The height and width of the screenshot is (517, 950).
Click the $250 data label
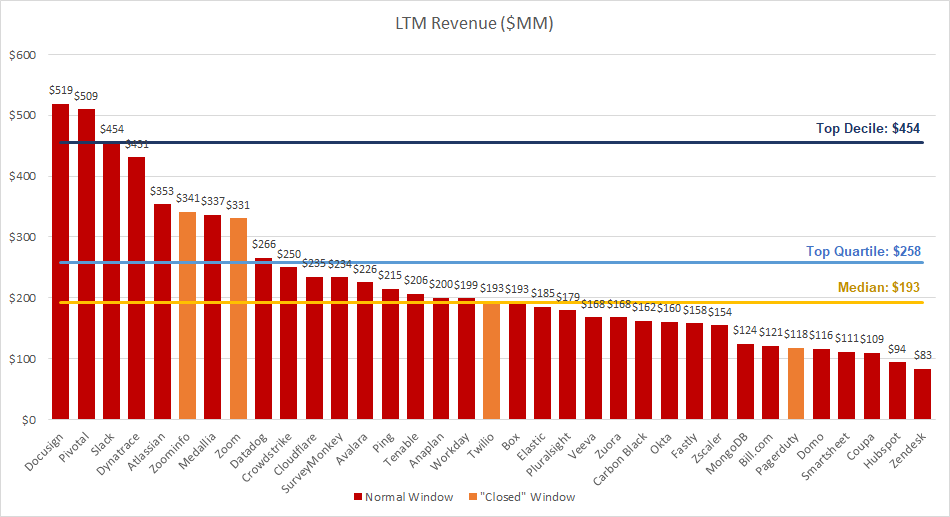pyautogui.click(x=289, y=254)
